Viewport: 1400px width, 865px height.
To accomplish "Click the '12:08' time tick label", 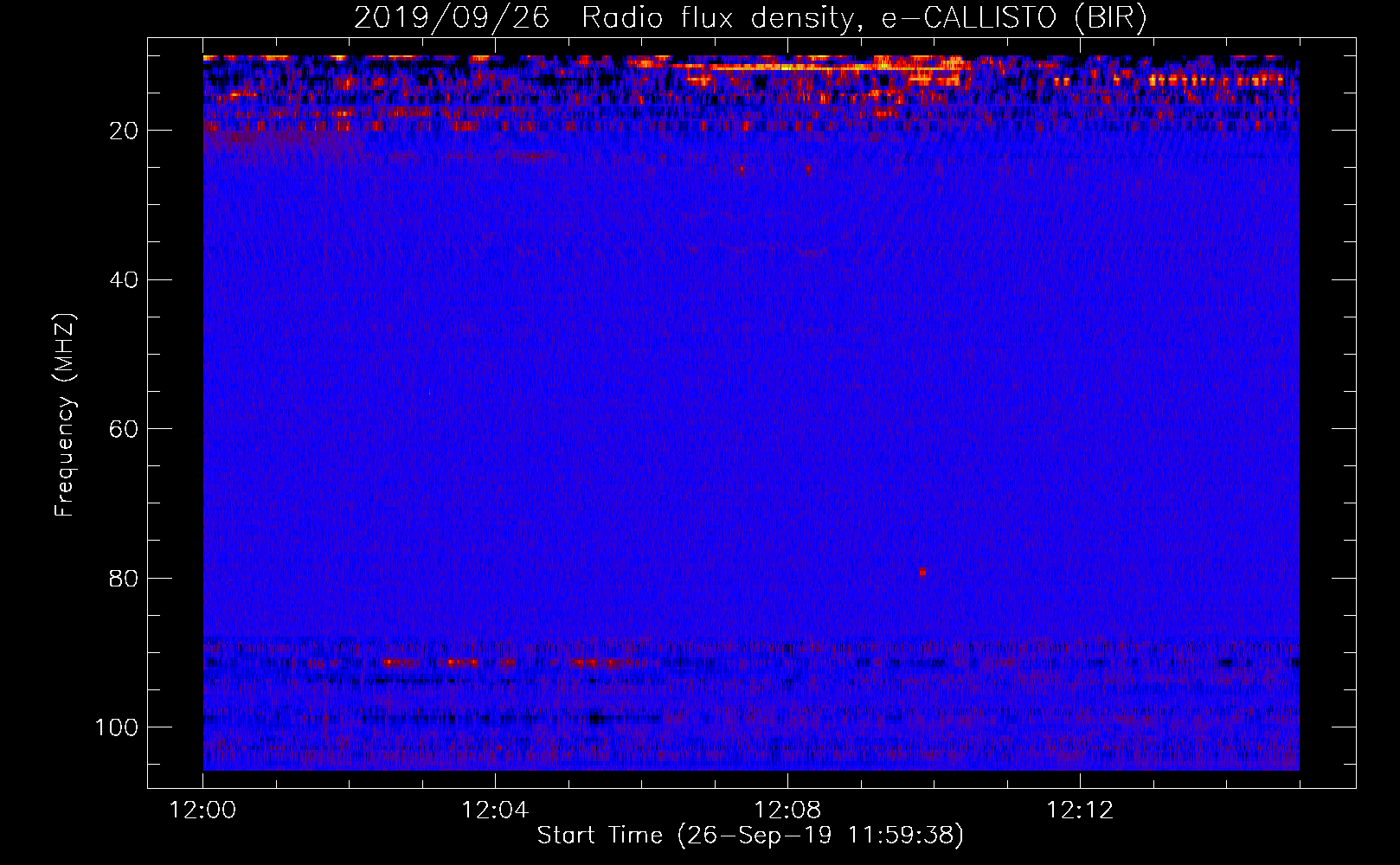I will click(x=787, y=811).
